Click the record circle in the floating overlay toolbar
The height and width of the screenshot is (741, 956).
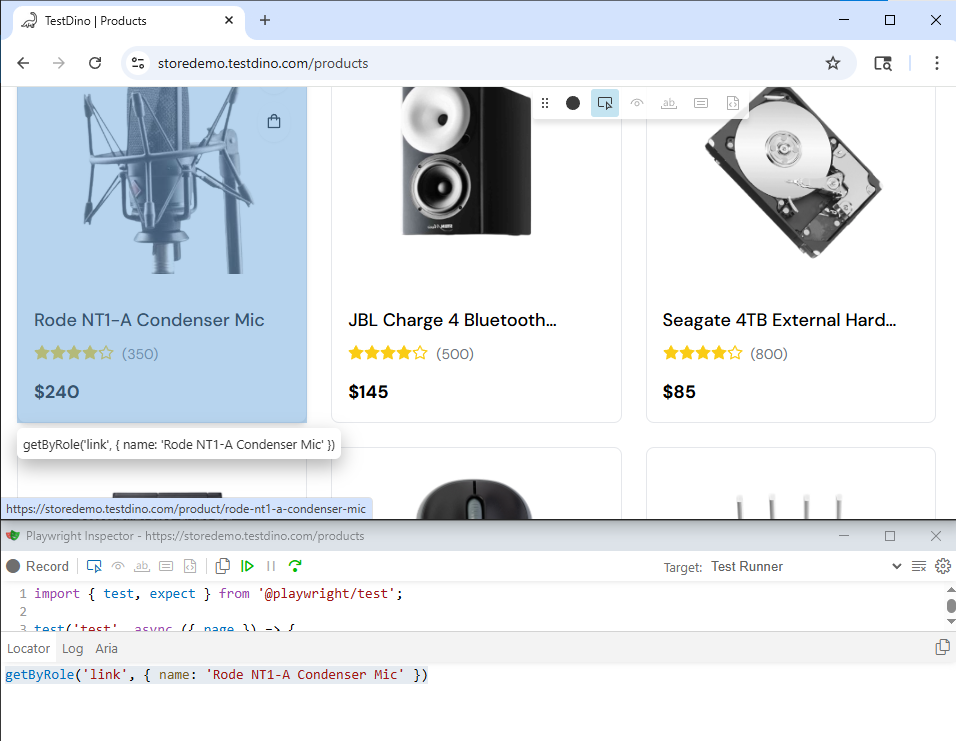[x=572, y=103]
